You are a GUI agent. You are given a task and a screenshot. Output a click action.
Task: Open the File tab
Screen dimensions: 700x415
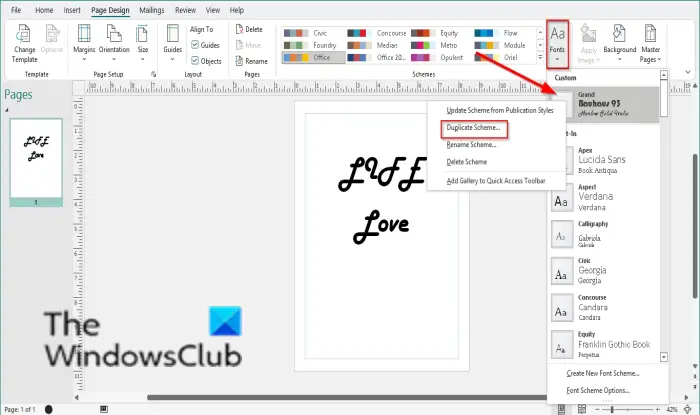pos(16,10)
